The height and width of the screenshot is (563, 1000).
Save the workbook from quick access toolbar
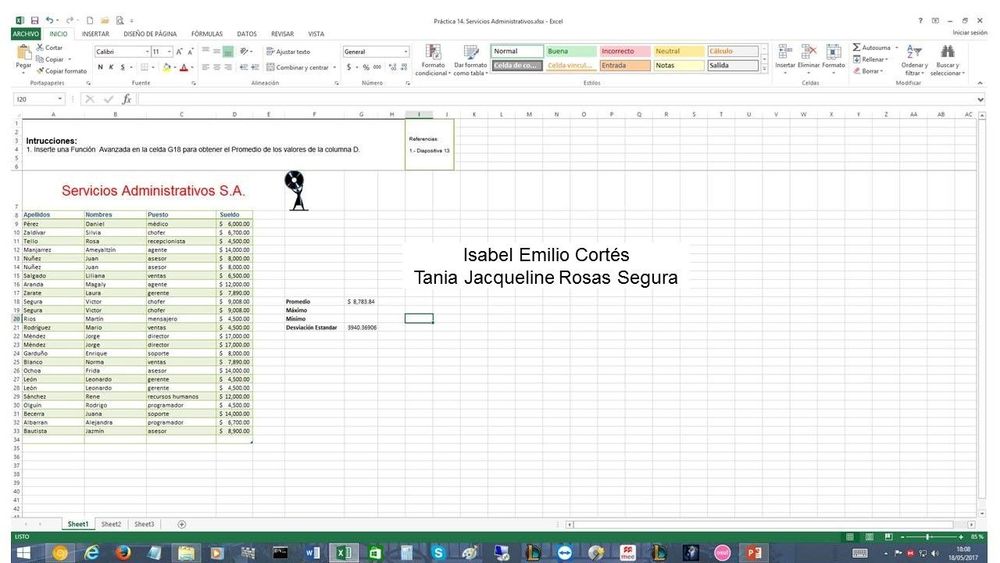coord(35,20)
